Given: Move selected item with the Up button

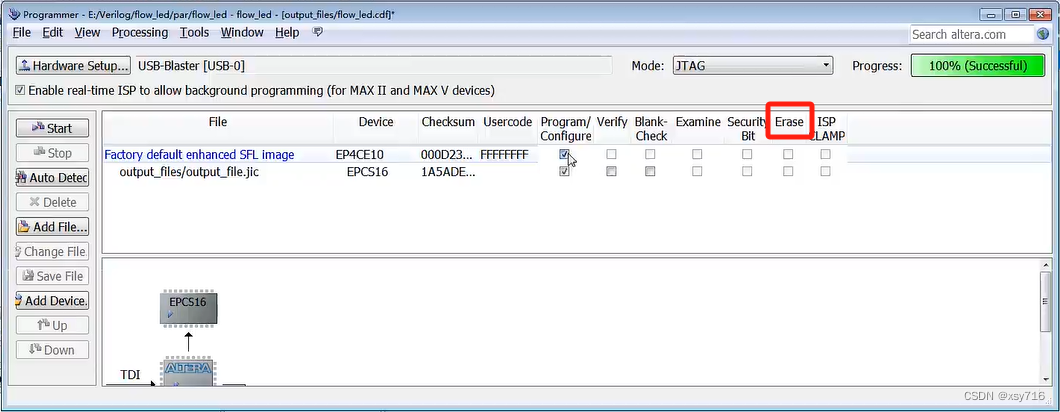Looking at the screenshot, I should point(52,325).
